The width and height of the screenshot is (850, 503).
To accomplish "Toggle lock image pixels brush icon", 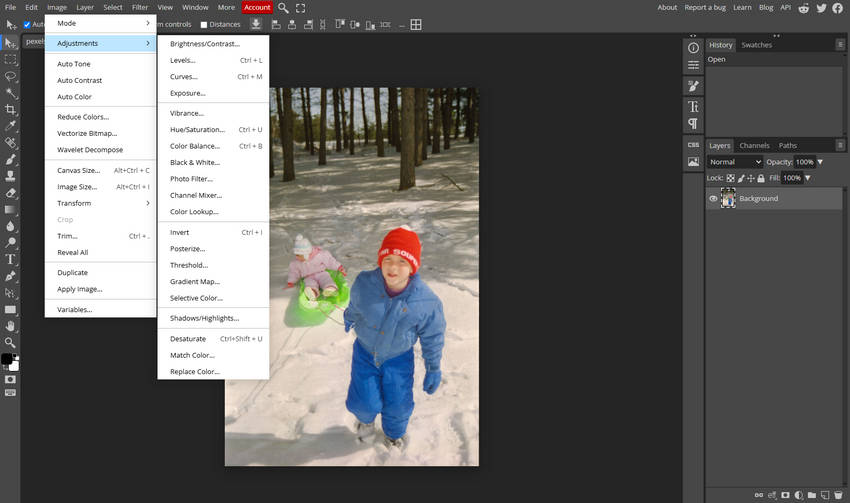I will (x=740, y=178).
